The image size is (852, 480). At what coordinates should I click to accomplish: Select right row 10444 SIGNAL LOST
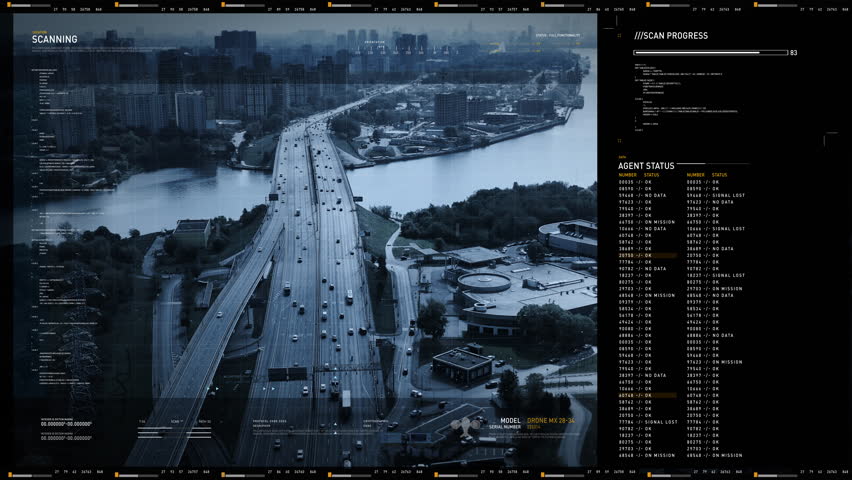click(x=716, y=229)
